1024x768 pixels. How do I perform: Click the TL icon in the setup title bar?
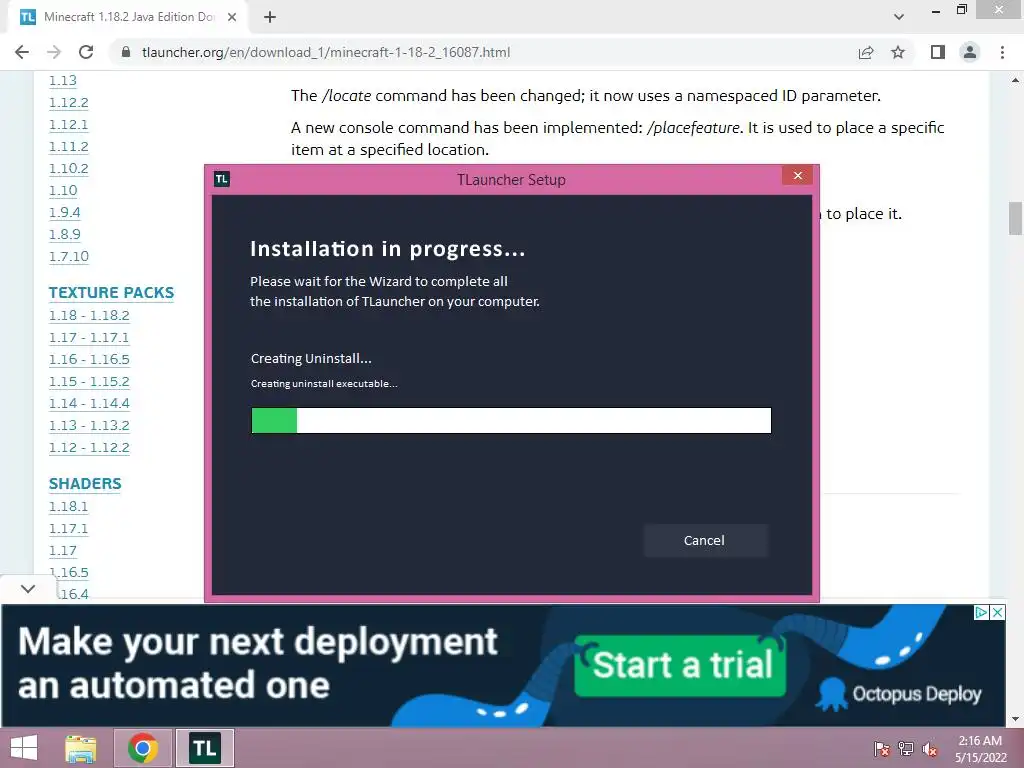tap(222, 179)
